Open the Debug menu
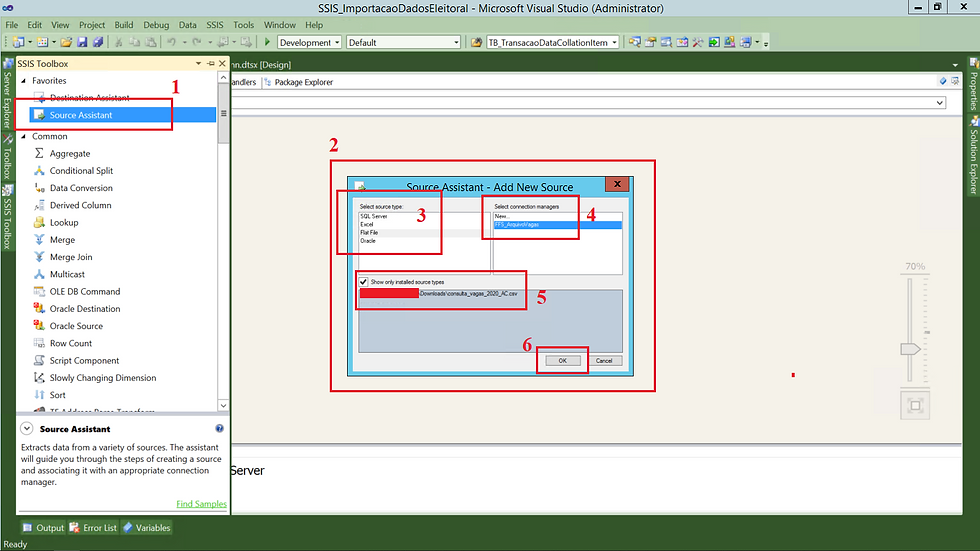Image resolution: width=980 pixels, height=551 pixels. (156, 25)
